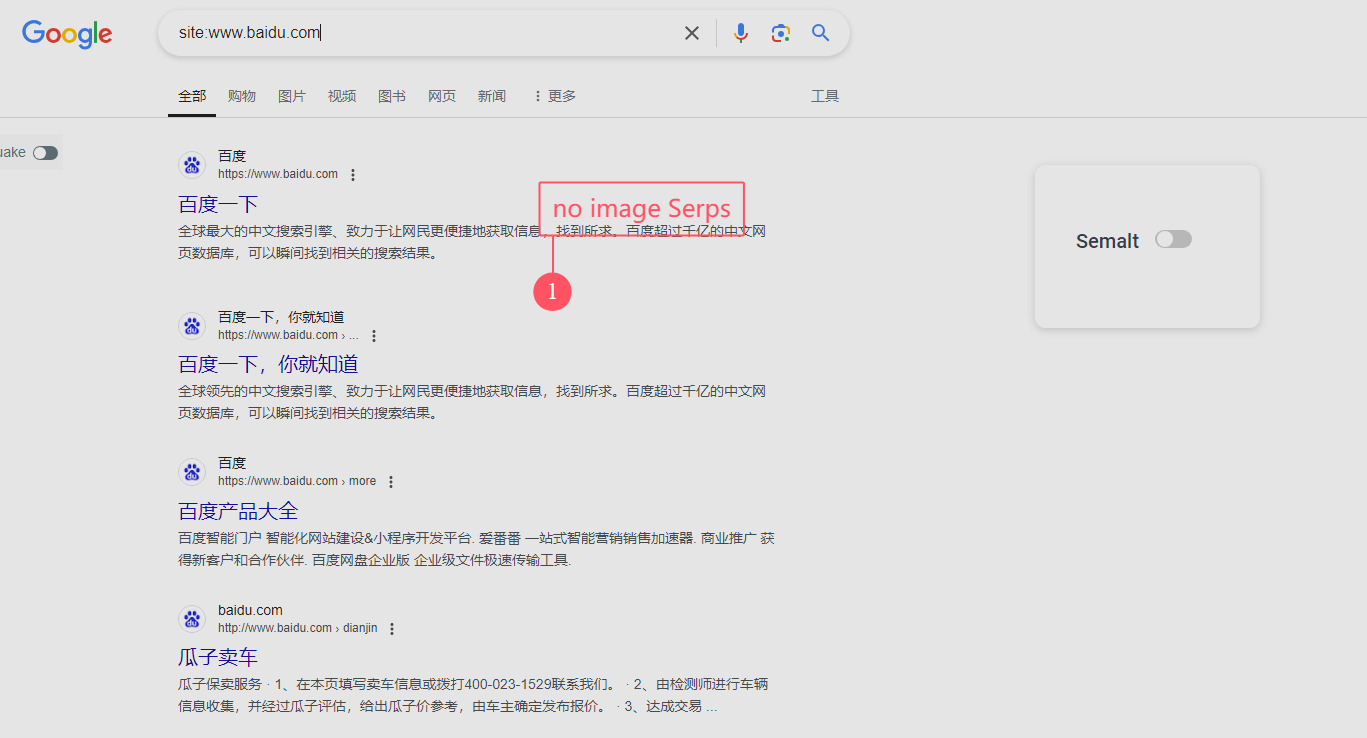Viewport: 1367px width, 738px height.
Task: Click URL http://www.baidu.com › dianjin
Action: [298, 628]
